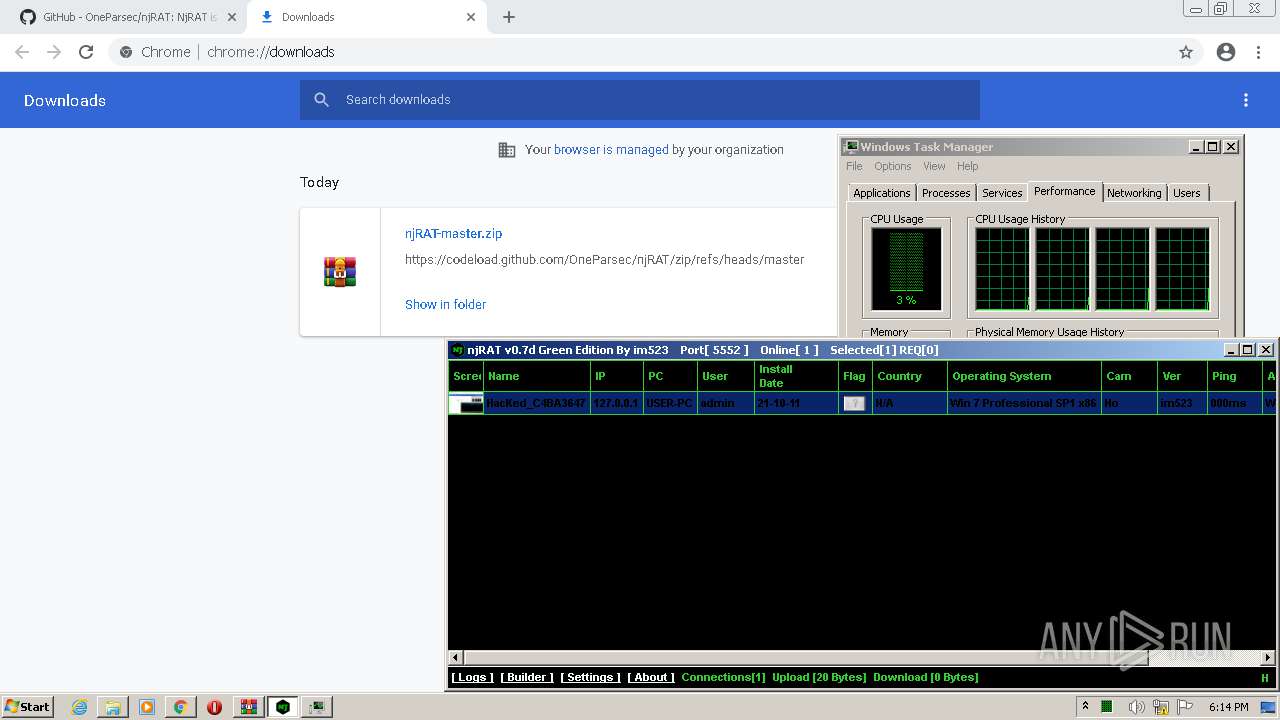The width and height of the screenshot is (1280, 720).
Task: Open the njRAT About link
Action: pos(651,677)
